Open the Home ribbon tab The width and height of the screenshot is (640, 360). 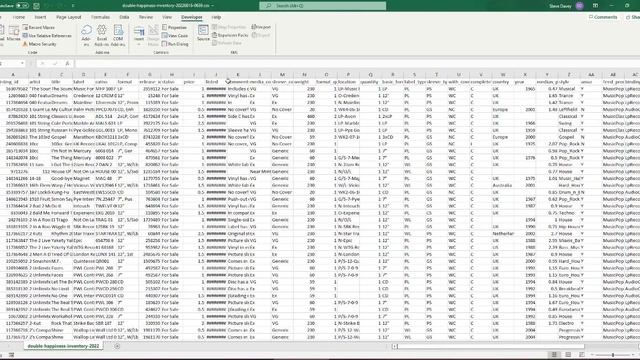point(18,17)
